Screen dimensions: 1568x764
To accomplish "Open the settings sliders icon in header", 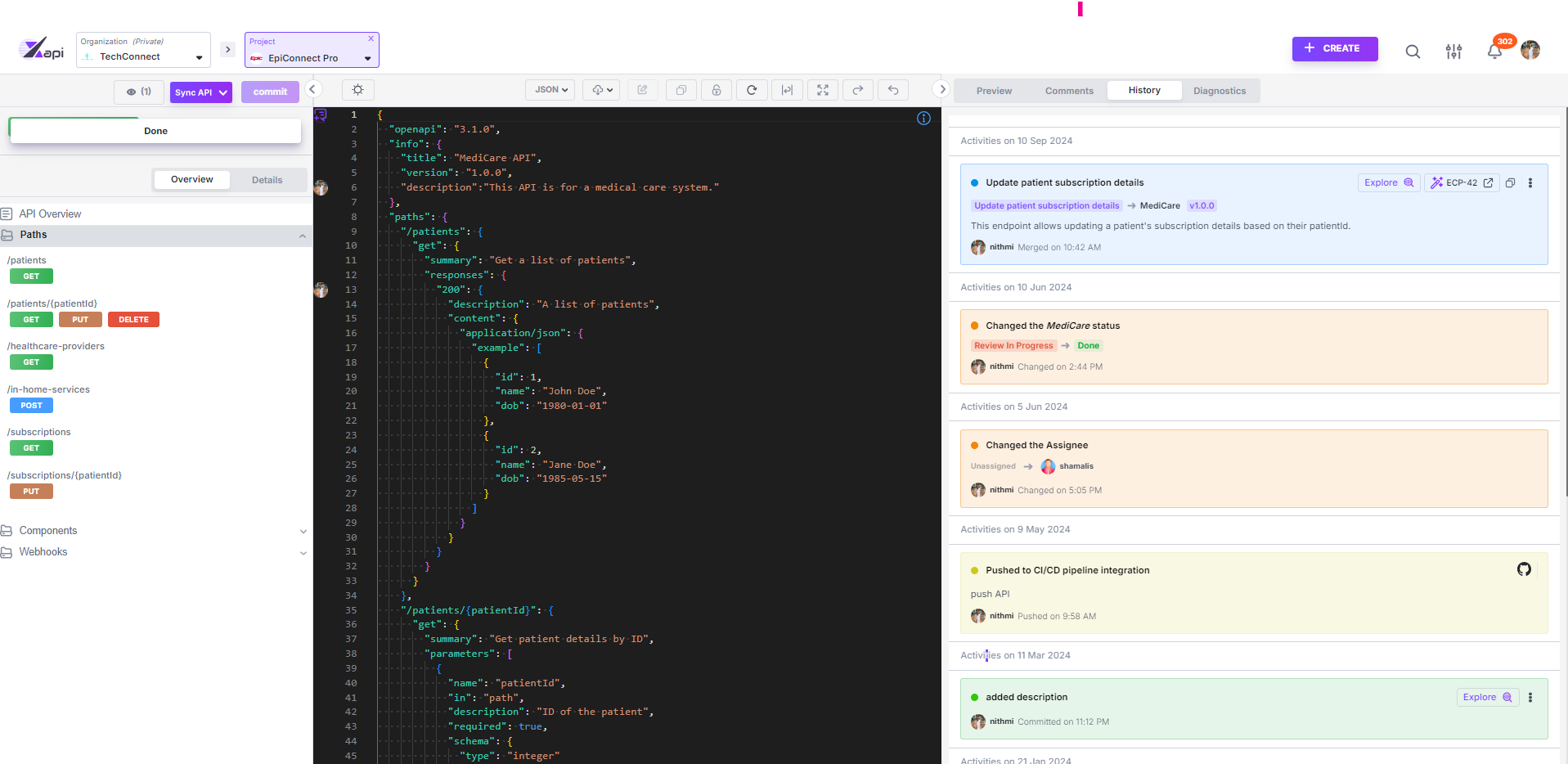I will coord(1453,52).
